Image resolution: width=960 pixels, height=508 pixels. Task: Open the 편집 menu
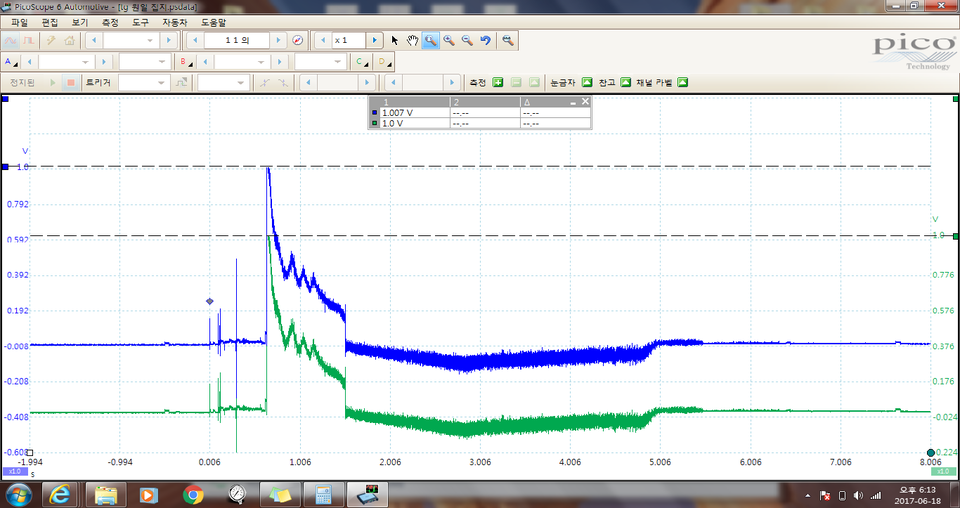point(50,23)
